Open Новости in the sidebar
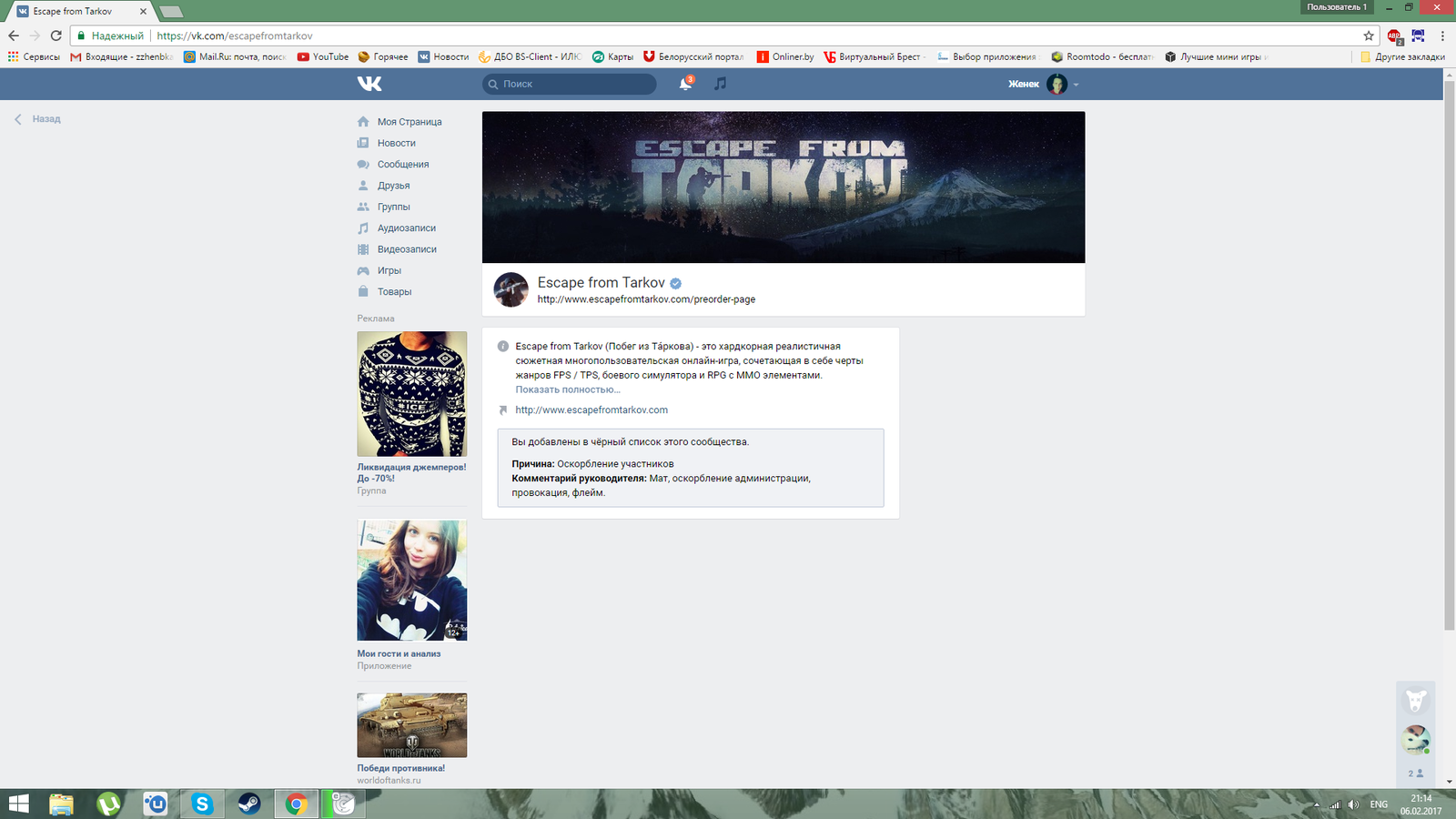Screen dimensions: 1456x819 (x=396, y=143)
